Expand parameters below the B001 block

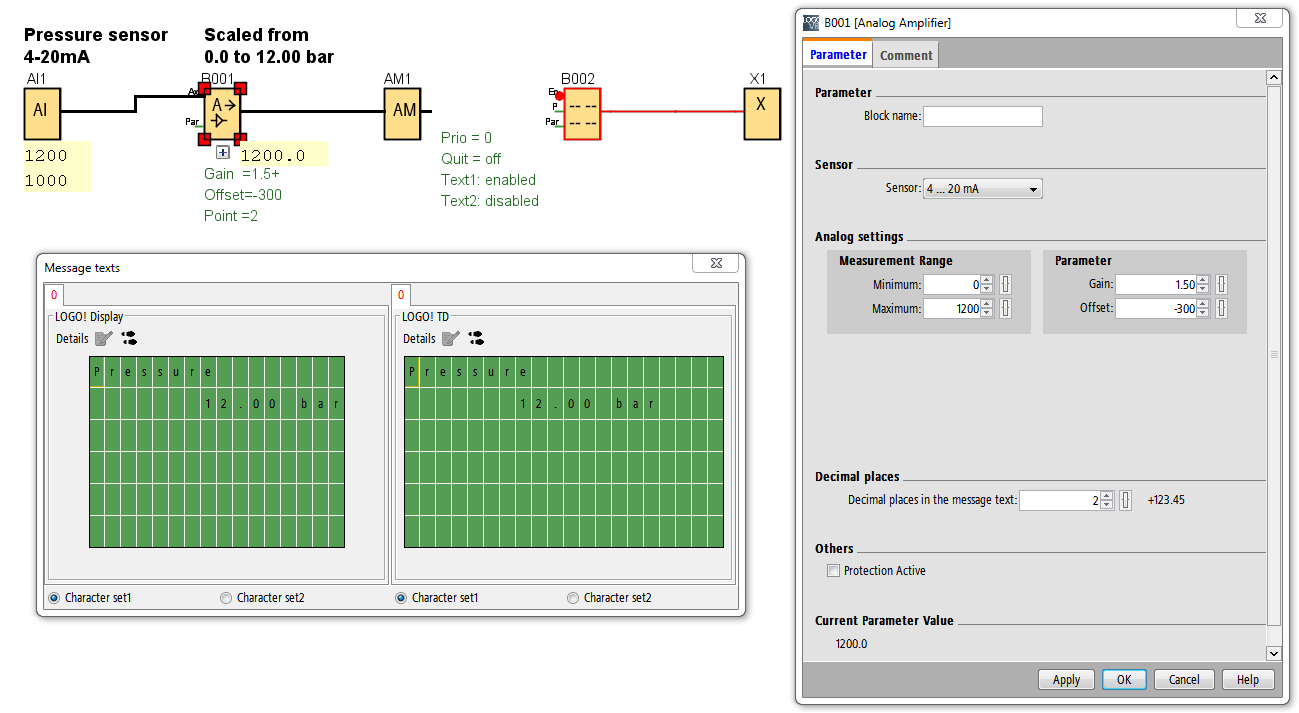pyautogui.click(x=223, y=153)
